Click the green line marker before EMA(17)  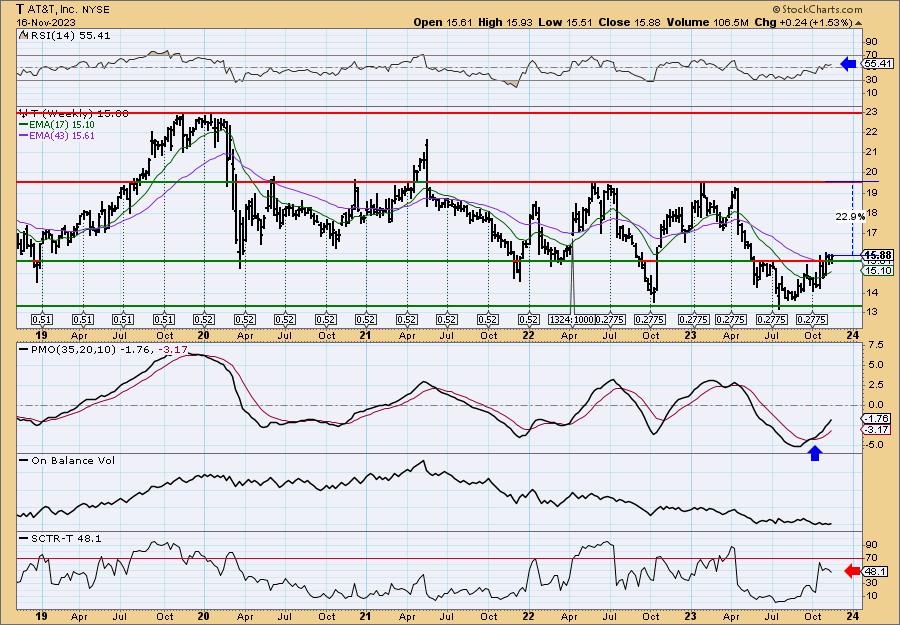(x=24, y=125)
